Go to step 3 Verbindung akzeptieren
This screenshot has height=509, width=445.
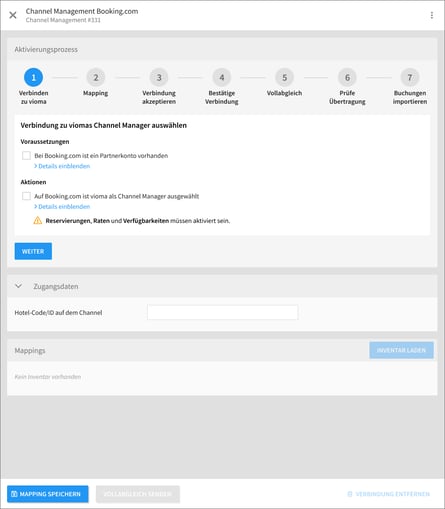[159, 77]
